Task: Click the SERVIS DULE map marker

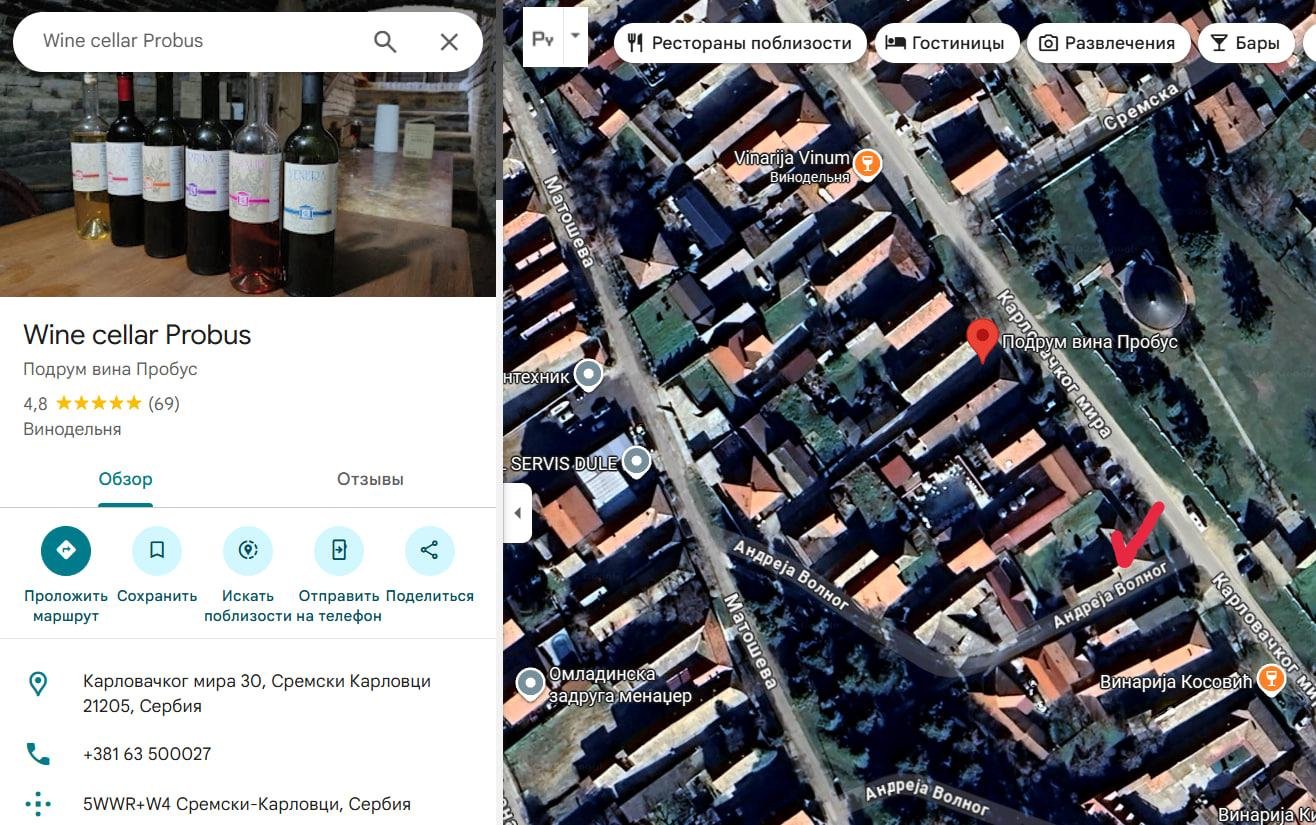Action: click(636, 462)
